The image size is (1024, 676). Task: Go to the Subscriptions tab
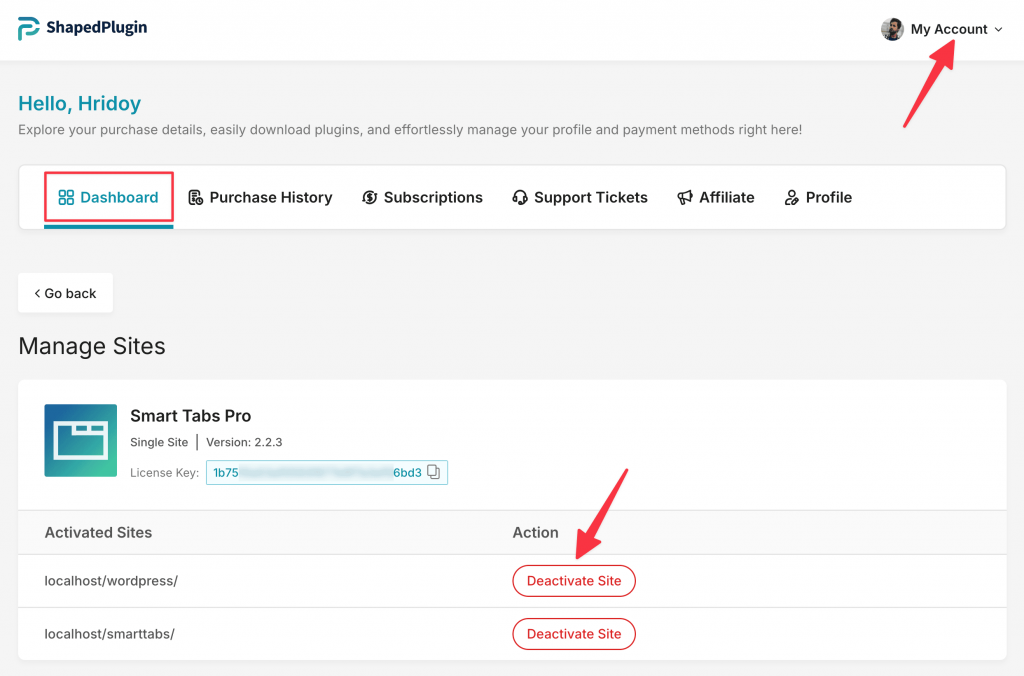pyautogui.click(x=422, y=197)
